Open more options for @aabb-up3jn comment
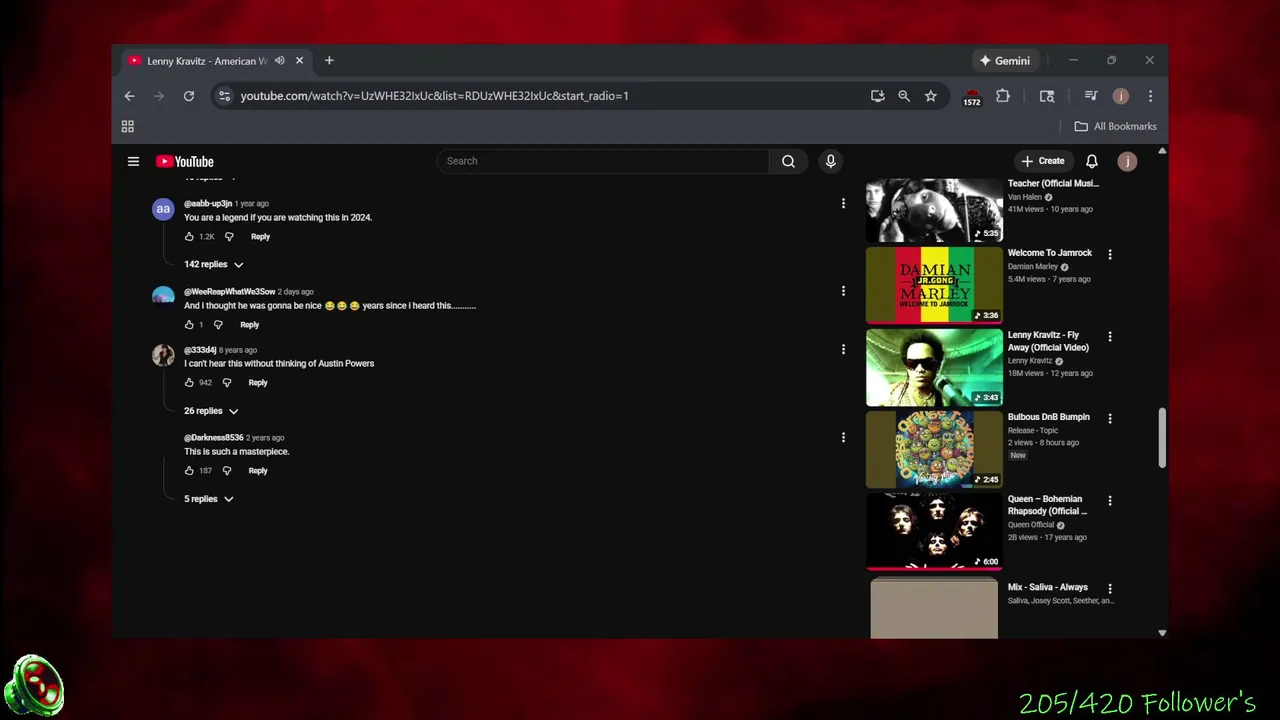The image size is (1280, 720). [x=843, y=203]
